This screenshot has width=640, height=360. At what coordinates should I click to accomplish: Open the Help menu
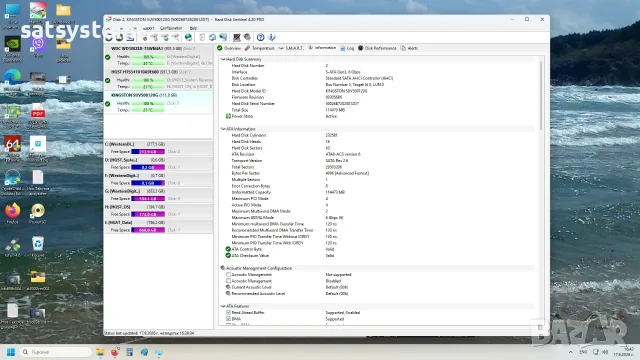193,28
